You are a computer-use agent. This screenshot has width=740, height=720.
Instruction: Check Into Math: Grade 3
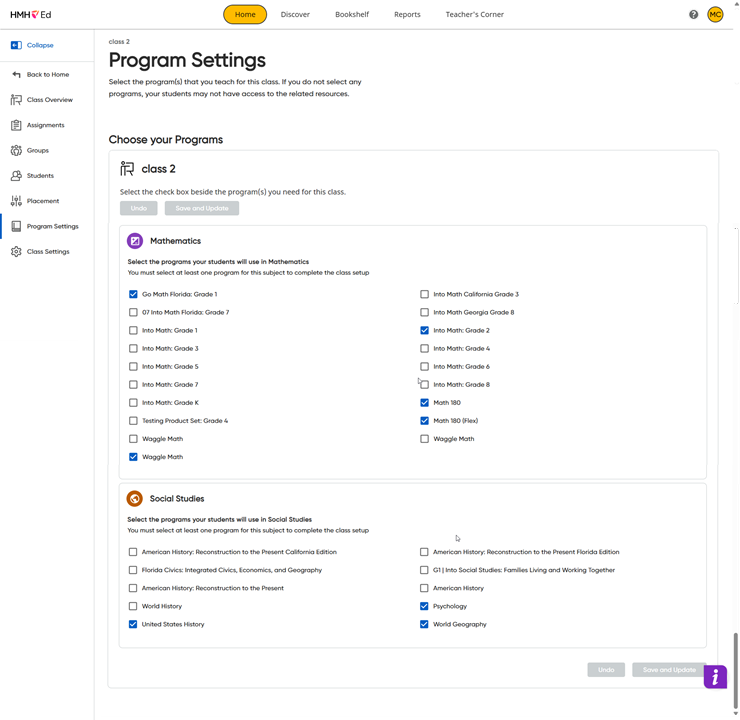[133, 349]
